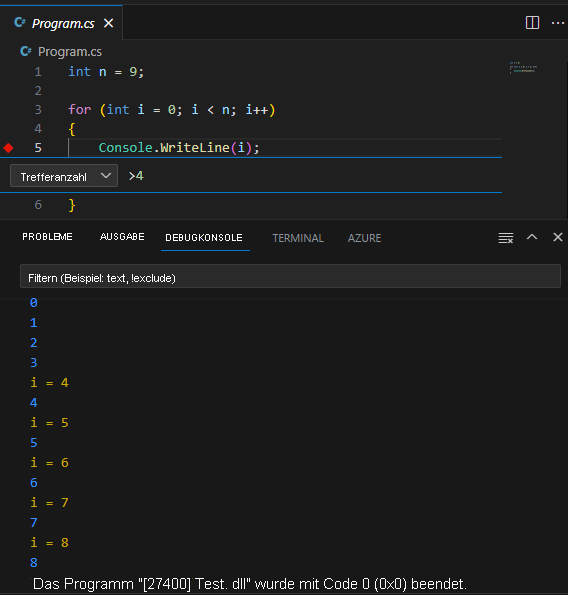Click the C# icon in the breadcrumb bar

[26, 51]
